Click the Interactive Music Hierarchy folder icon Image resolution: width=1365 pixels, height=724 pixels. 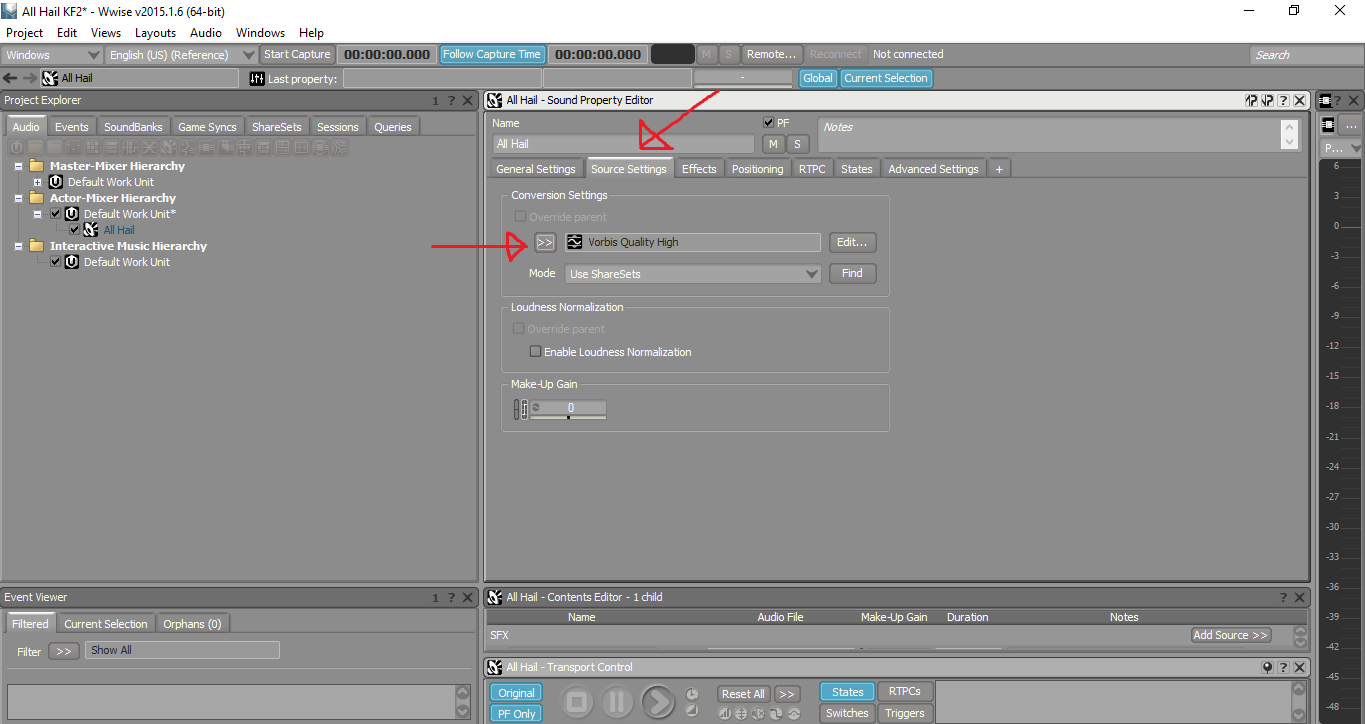click(37, 246)
